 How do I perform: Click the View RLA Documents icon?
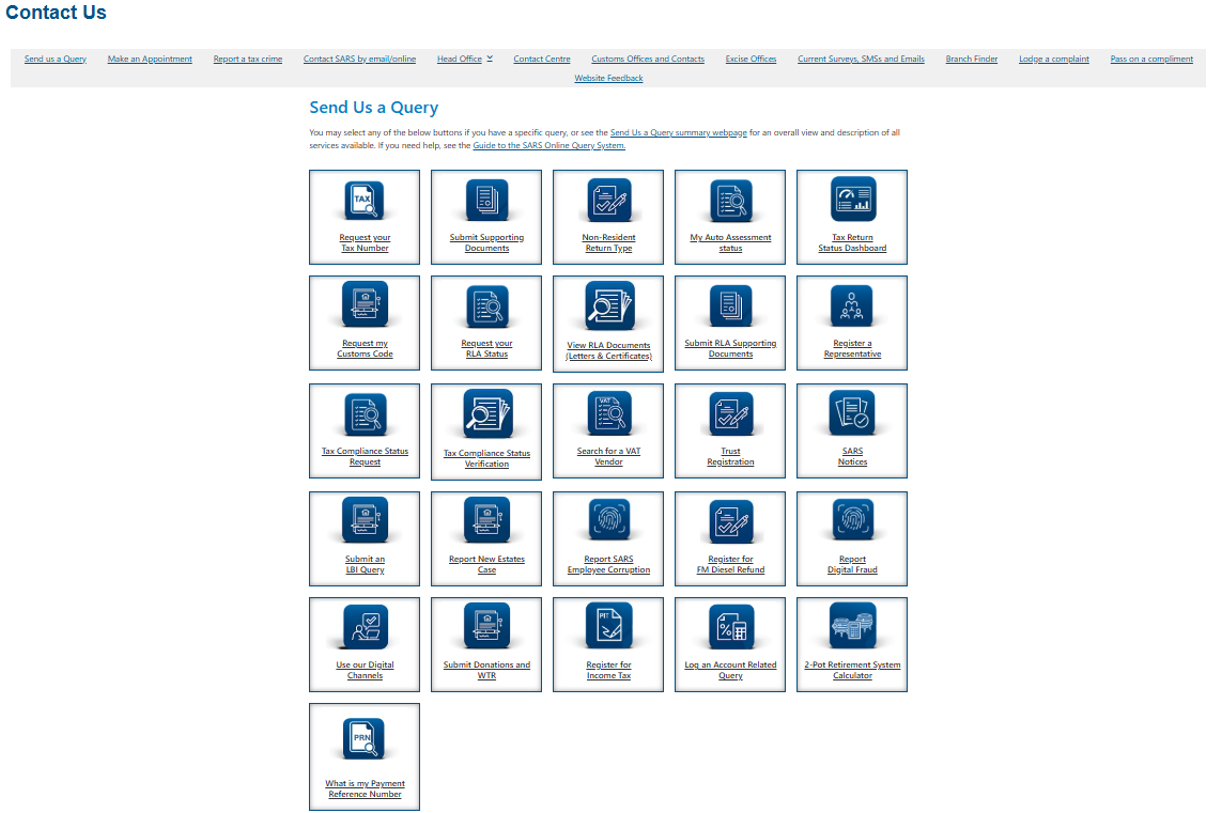click(609, 306)
